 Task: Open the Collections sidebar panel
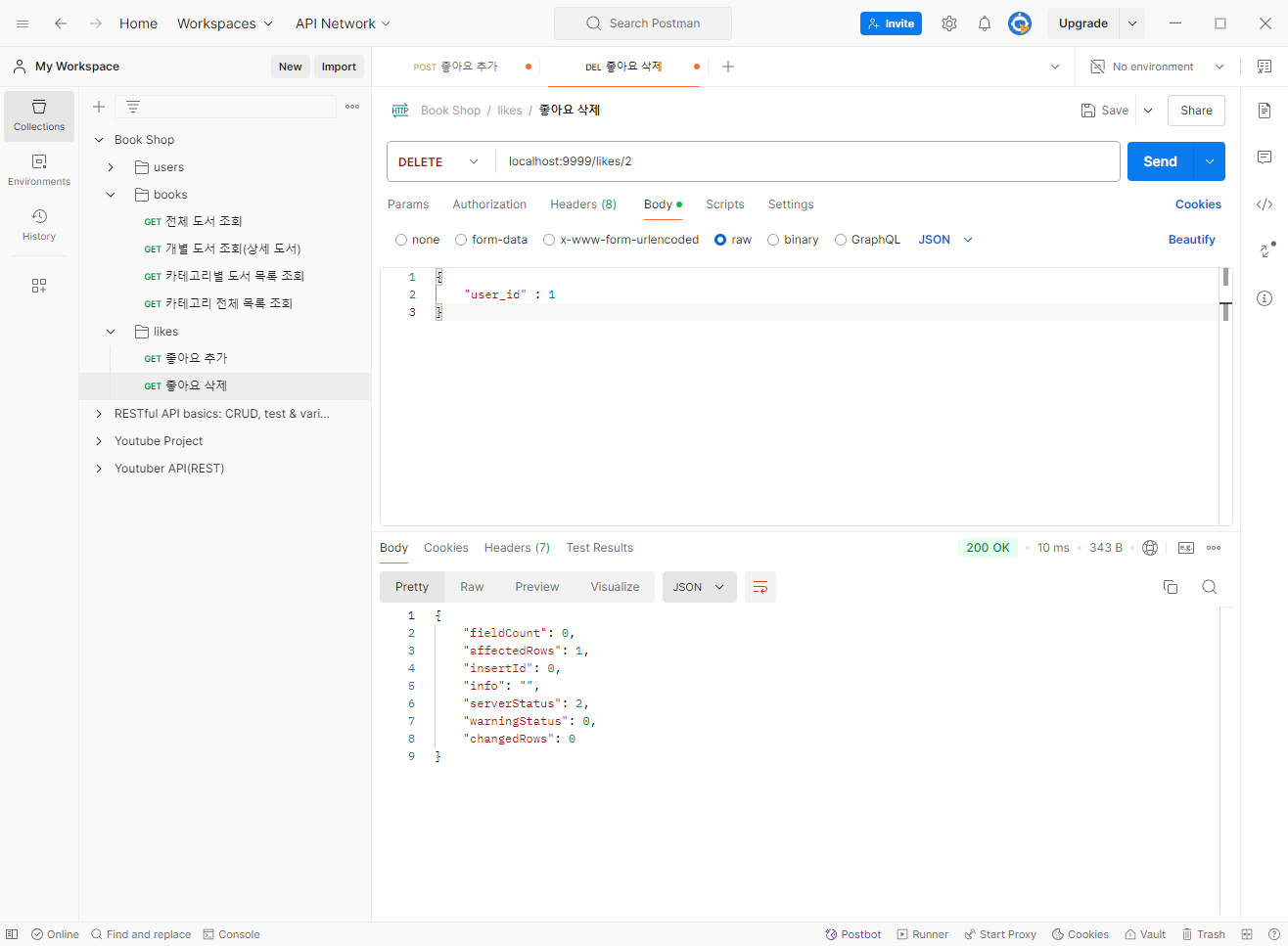click(x=39, y=115)
